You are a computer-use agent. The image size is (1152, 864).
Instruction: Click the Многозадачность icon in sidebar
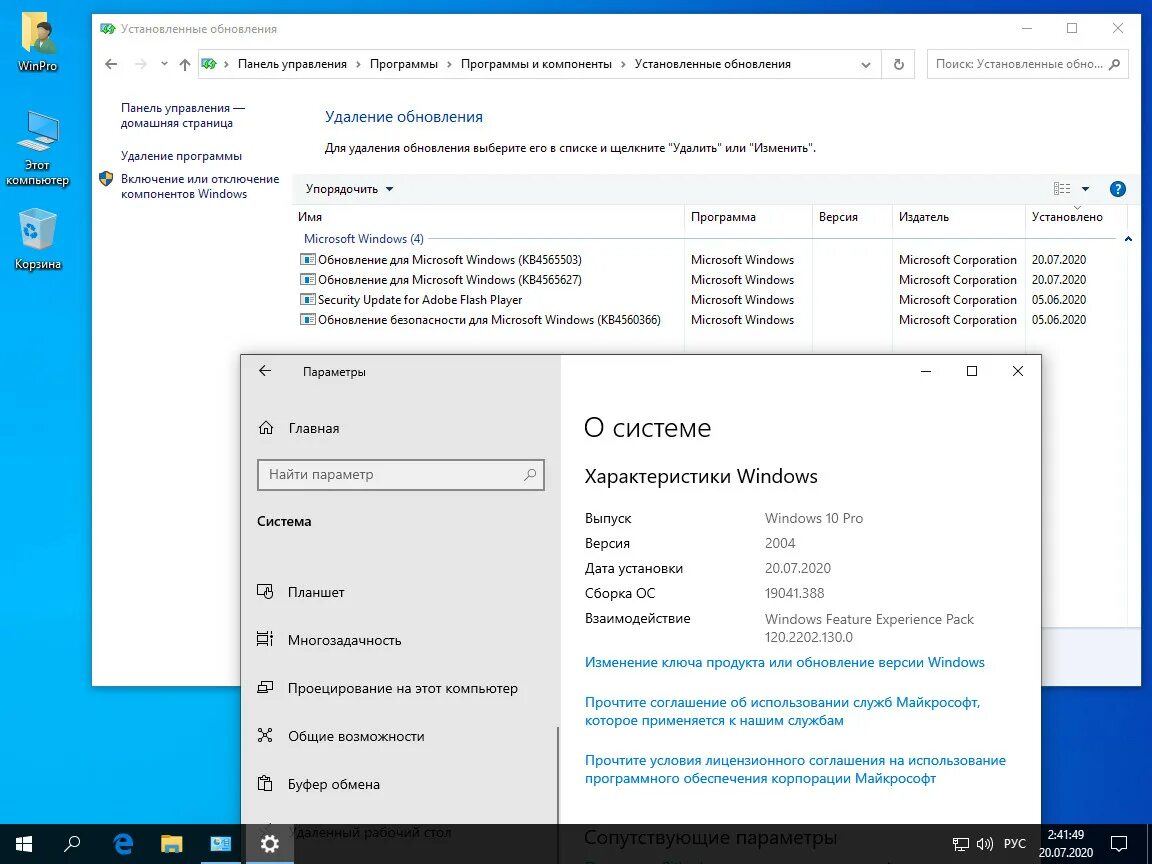pos(265,639)
